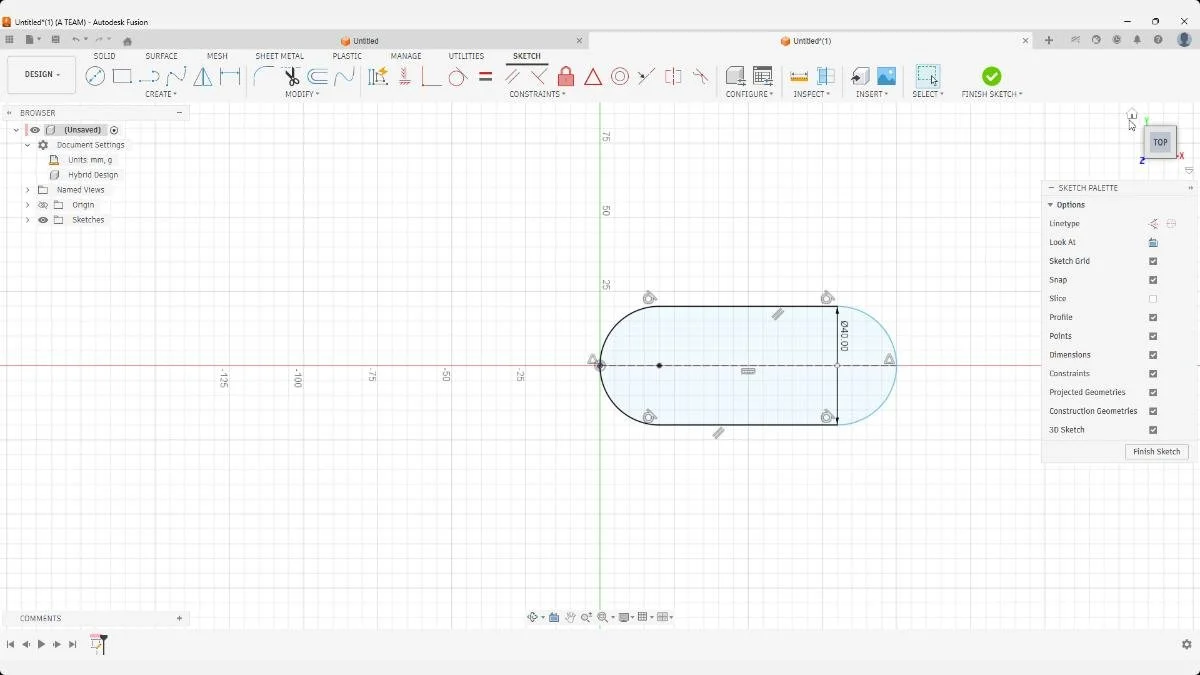The height and width of the screenshot is (675, 1200).
Task: Select the Trim tool with scissors icon
Action: point(290,76)
